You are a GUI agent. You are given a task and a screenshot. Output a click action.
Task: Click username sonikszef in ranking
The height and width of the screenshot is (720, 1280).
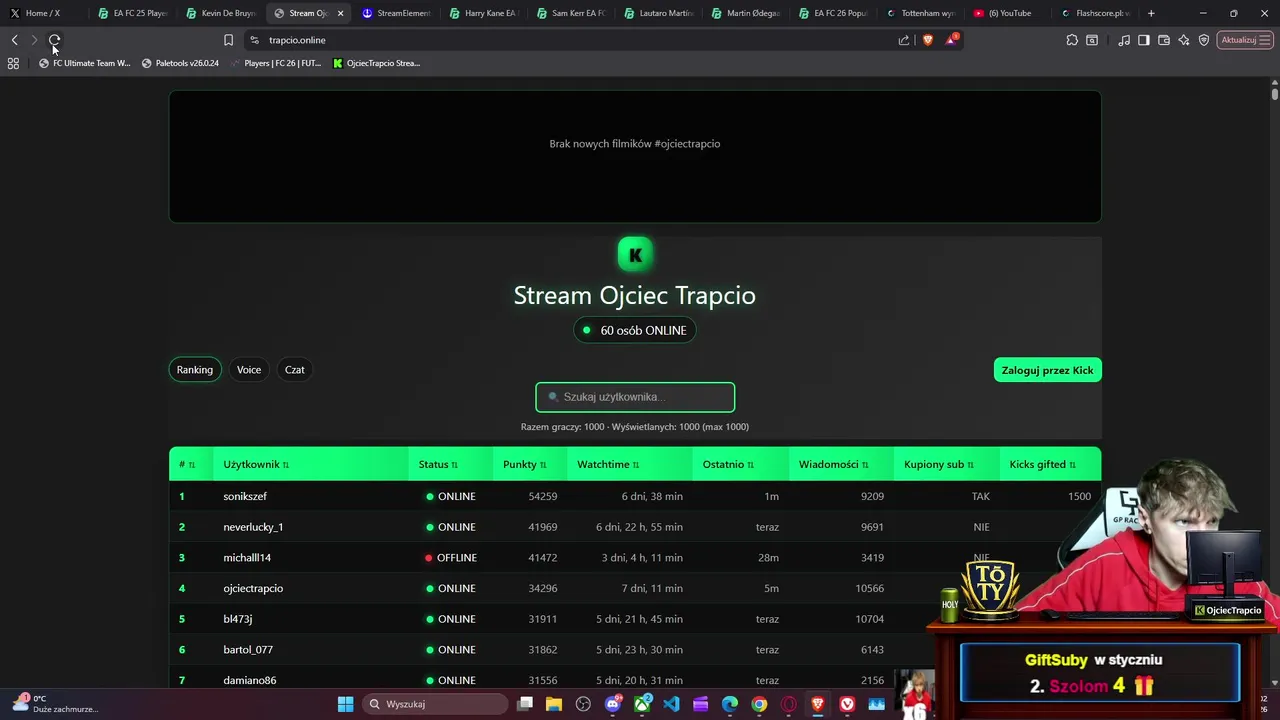[x=245, y=496]
